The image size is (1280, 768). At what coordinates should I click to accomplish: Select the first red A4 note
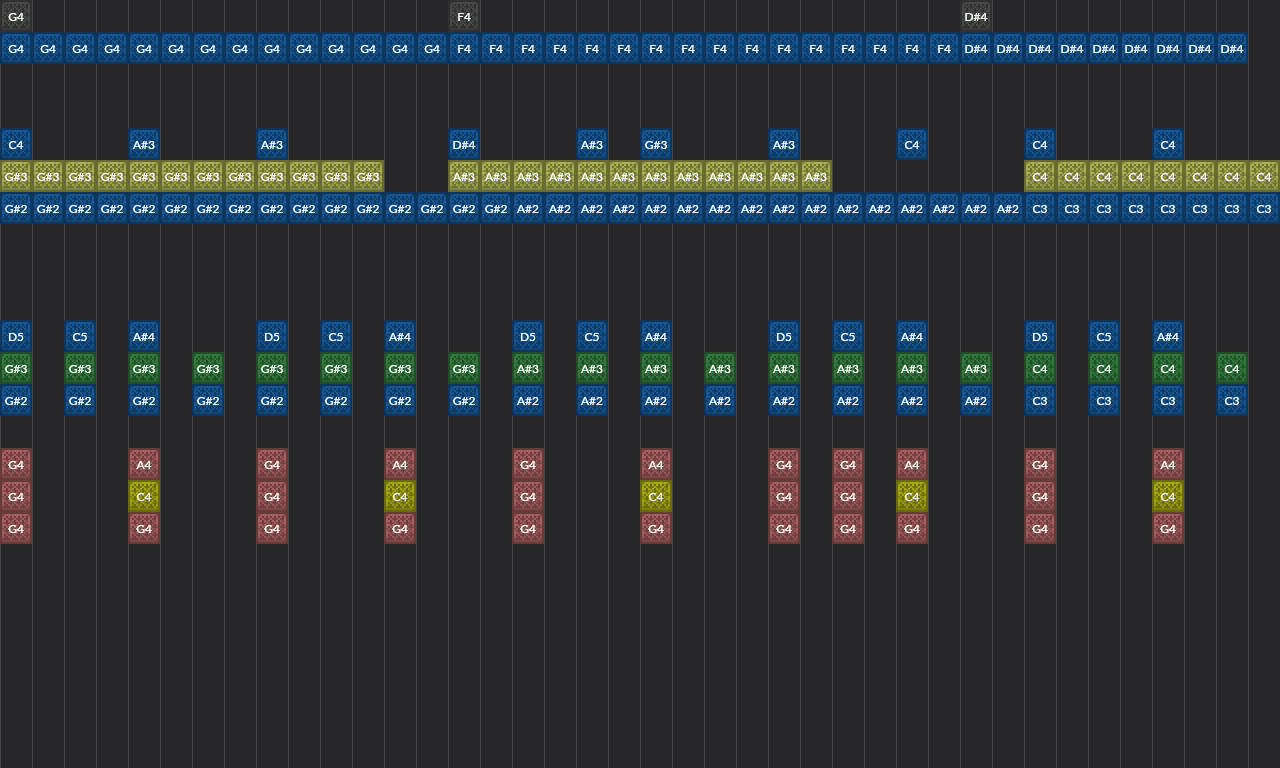[x=144, y=465]
